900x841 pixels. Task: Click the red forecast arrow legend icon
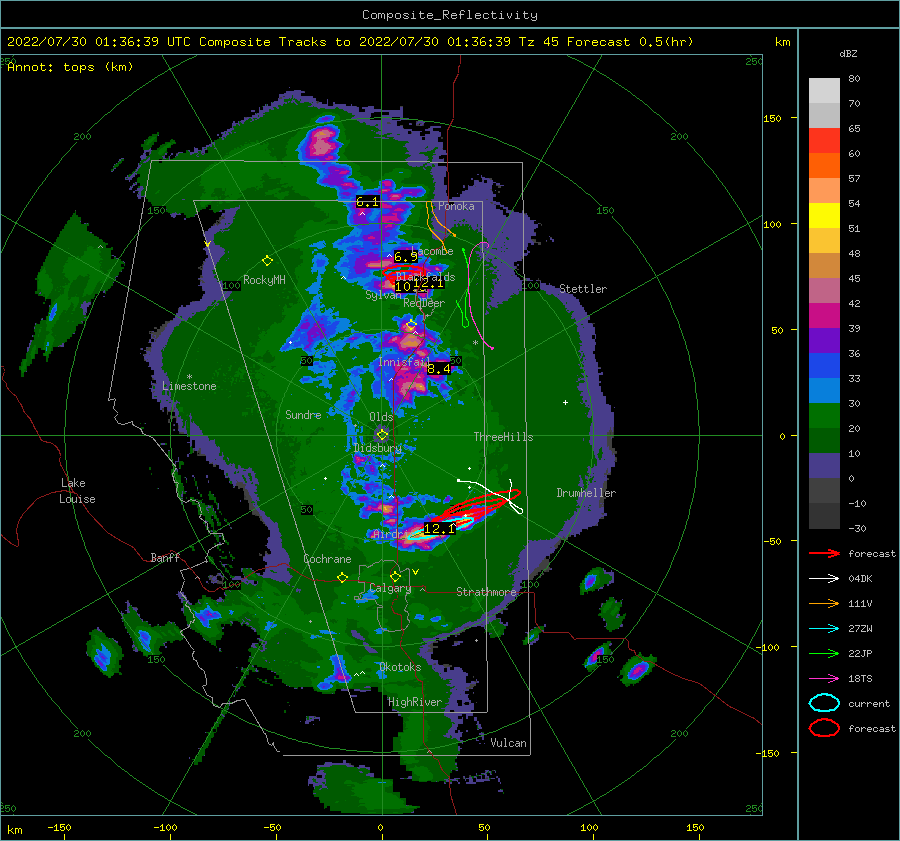(824, 553)
